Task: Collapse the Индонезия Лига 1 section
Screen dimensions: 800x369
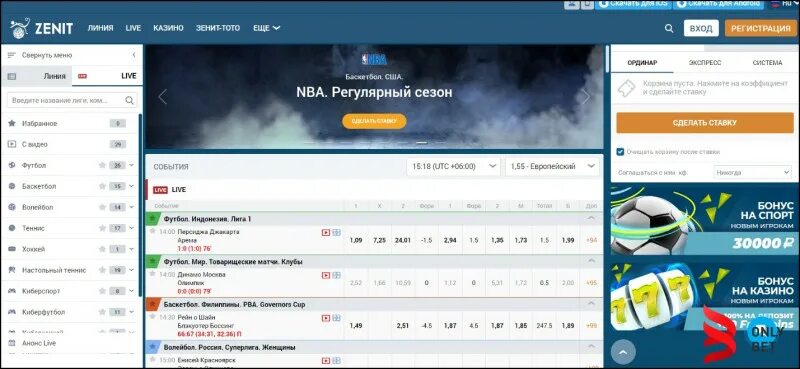Action: pyautogui.click(x=591, y=218)
